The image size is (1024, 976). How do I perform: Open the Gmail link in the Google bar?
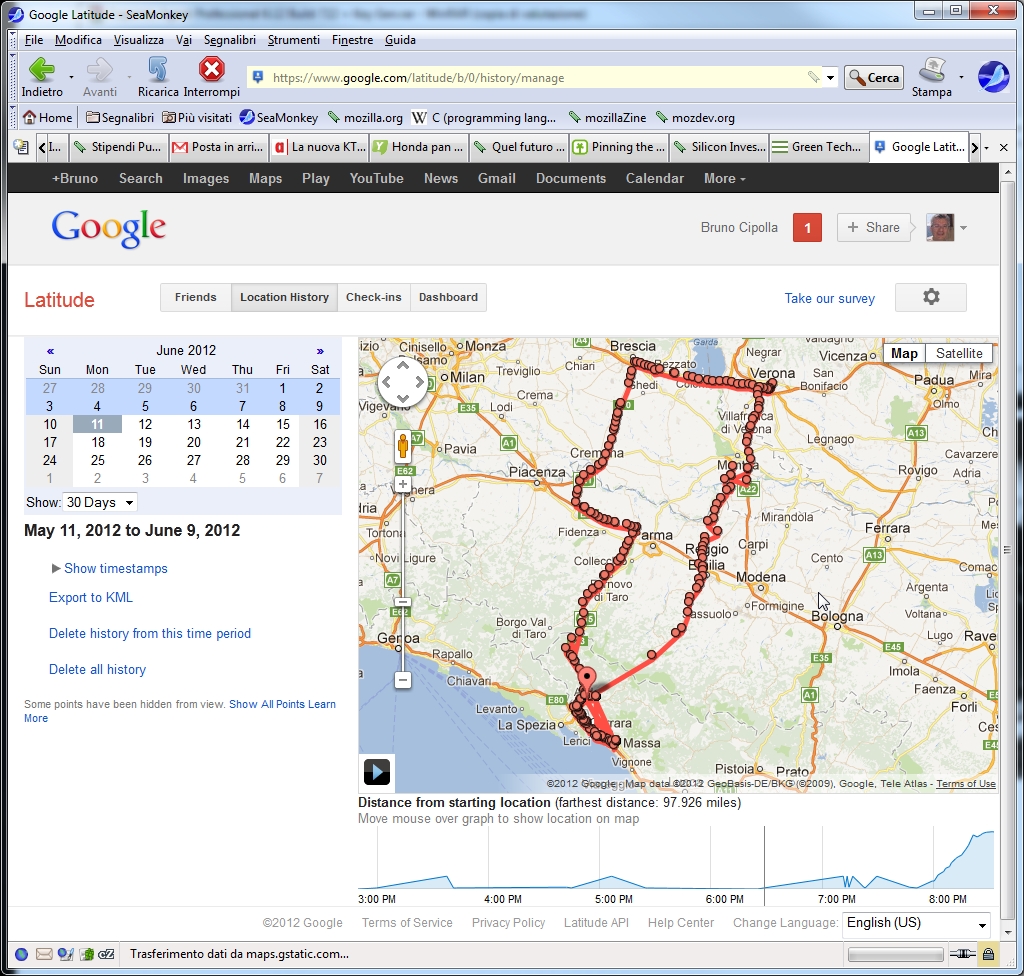pyautogui.click(x=496, y=178)
